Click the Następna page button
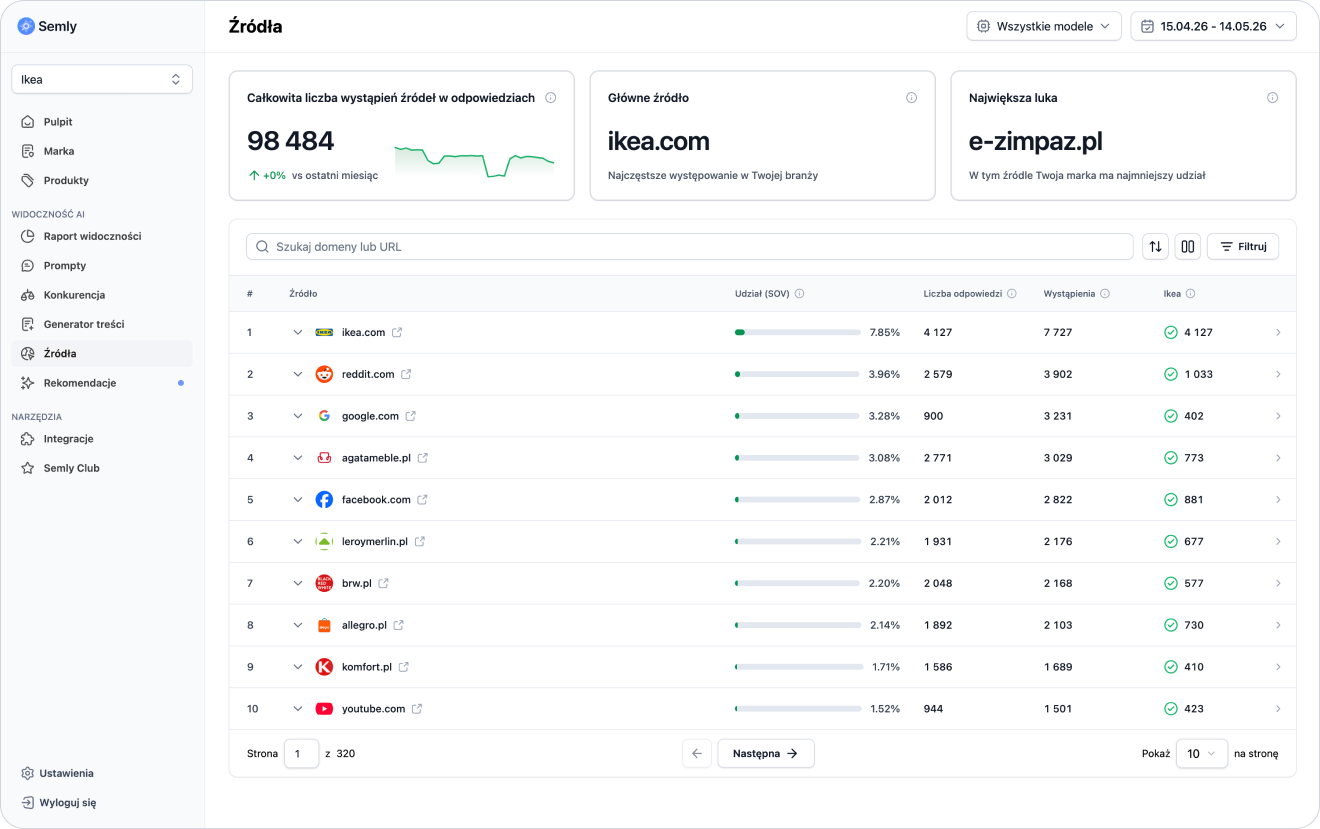 point(766,753)
